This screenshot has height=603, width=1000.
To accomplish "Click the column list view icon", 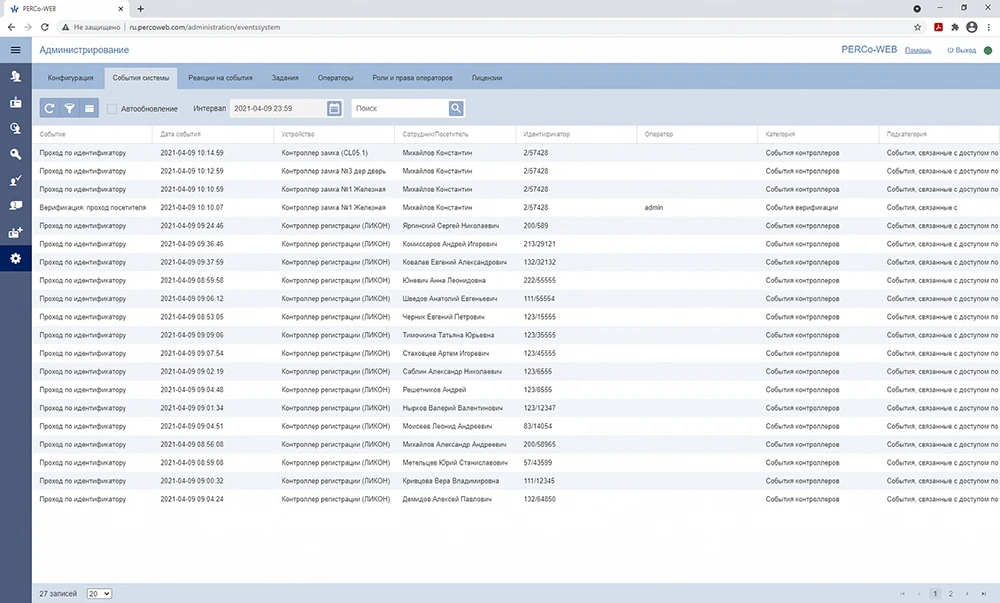I will pyautogui.click(x=89, y=108).
